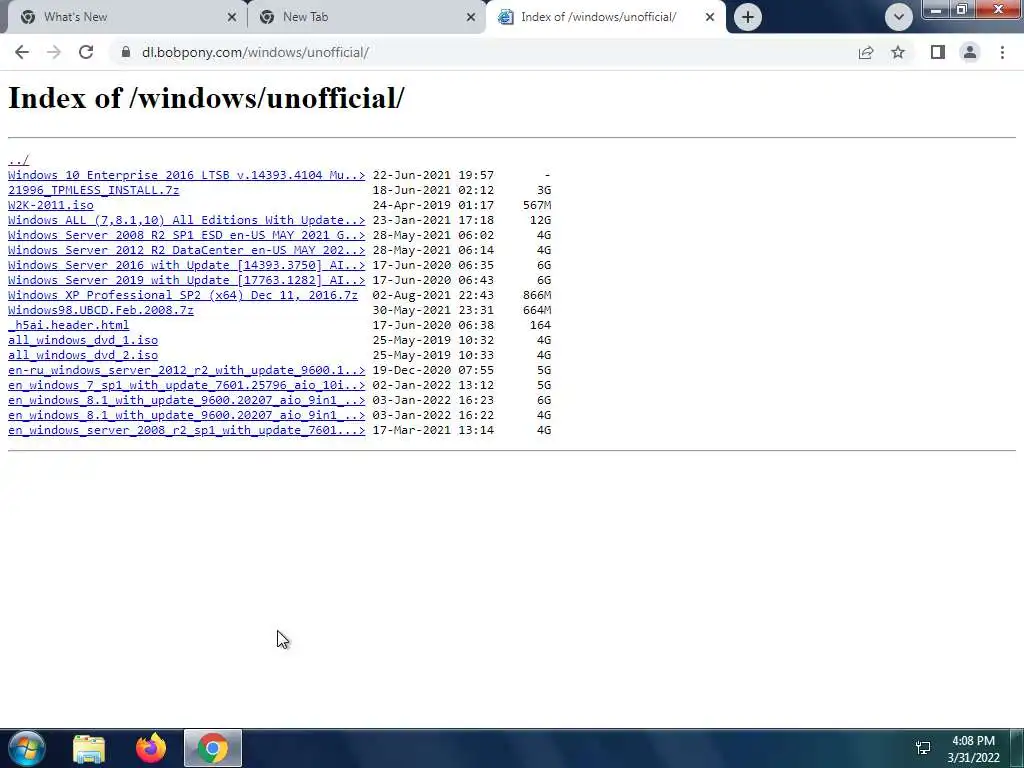Viewport: 1024px width, 768px height.
Task: Open the network tray icon
Action: [923, 748]
